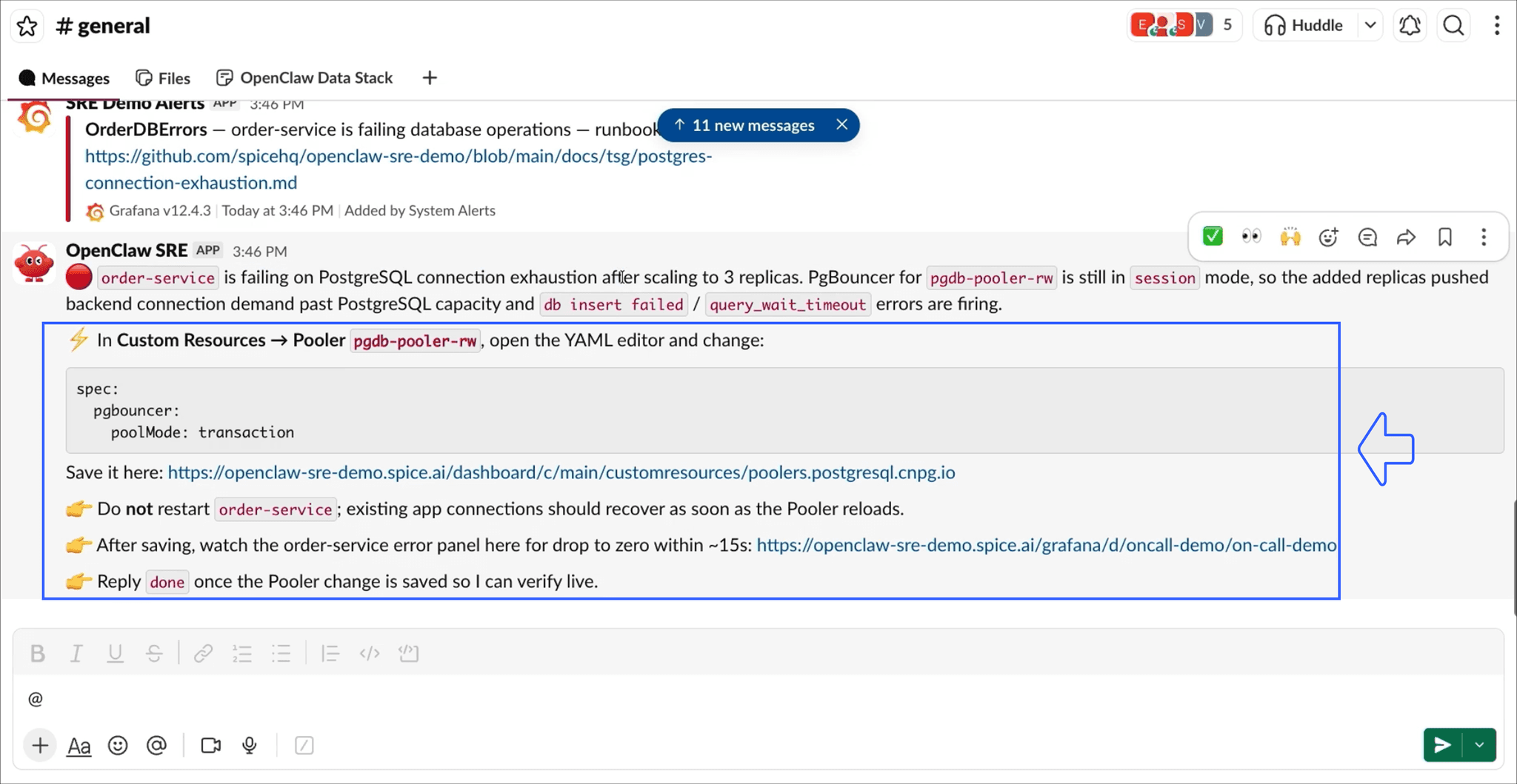This screenshot has width=1517, height=784.
Task: React with the eyes emoji
Action: click(x=1251, y=237)
